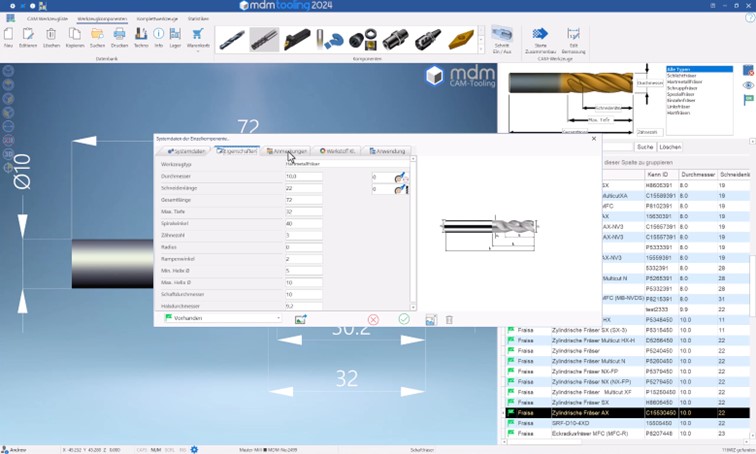The width and height of the screenshot is (756, 454).
Task: Click the Gesamtlänge value field
Action: 304,200
